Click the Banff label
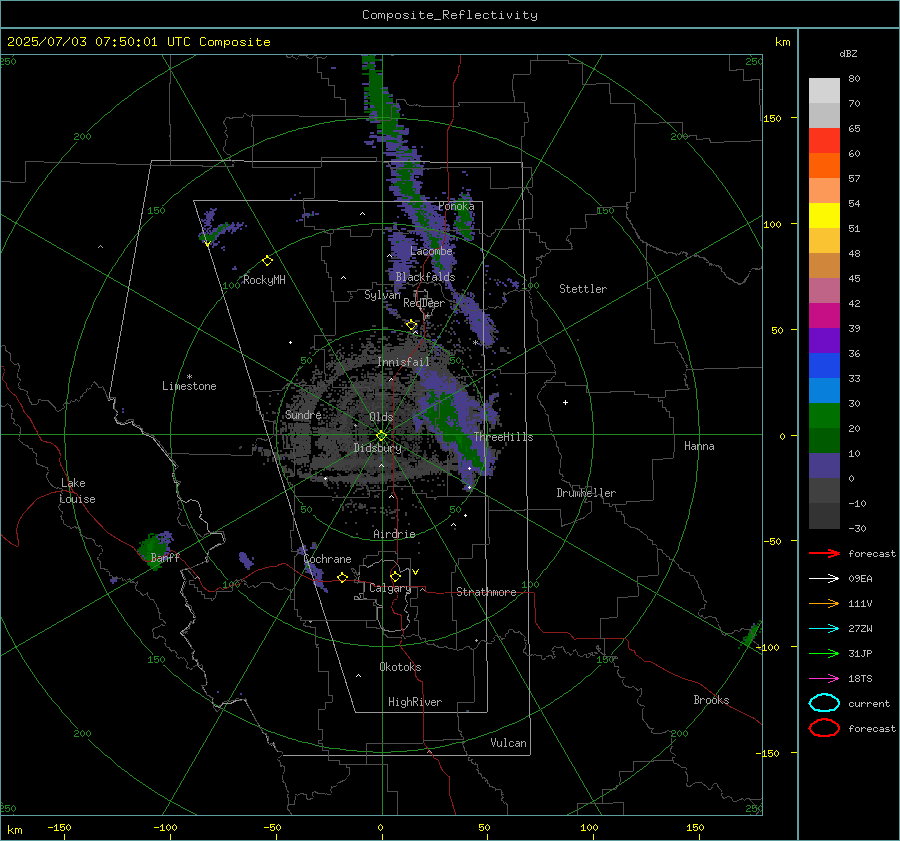 [x=165, y=557]
